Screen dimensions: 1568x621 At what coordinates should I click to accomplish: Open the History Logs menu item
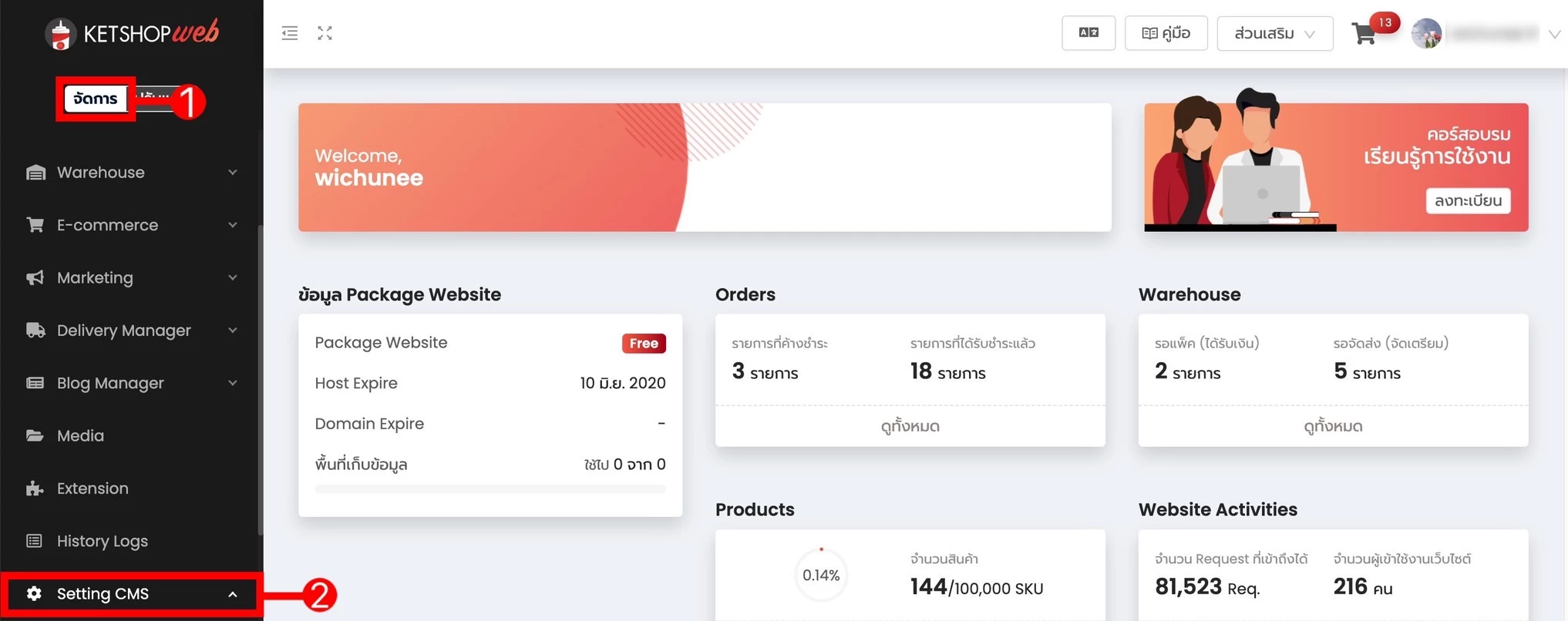pos(131,541)
